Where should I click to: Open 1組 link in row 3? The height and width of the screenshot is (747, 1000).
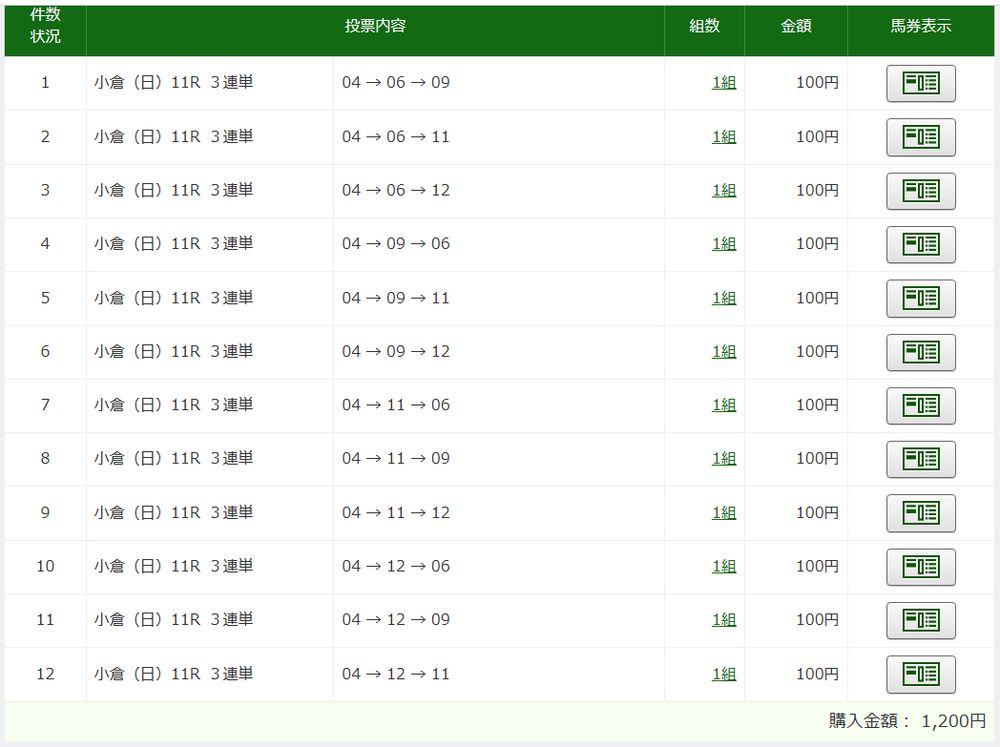(x=724, y=190)
